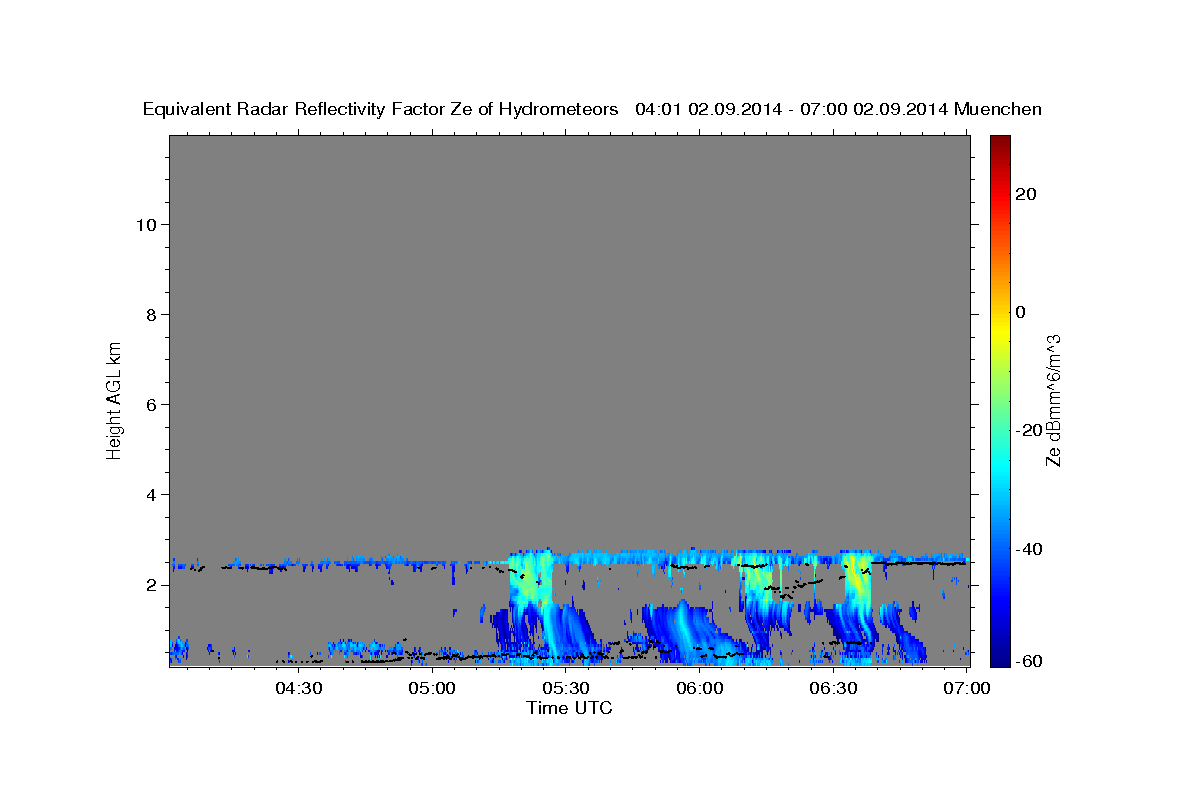Click the colorbar value 0
The image size is (1200, 800).
[1021, 312]
